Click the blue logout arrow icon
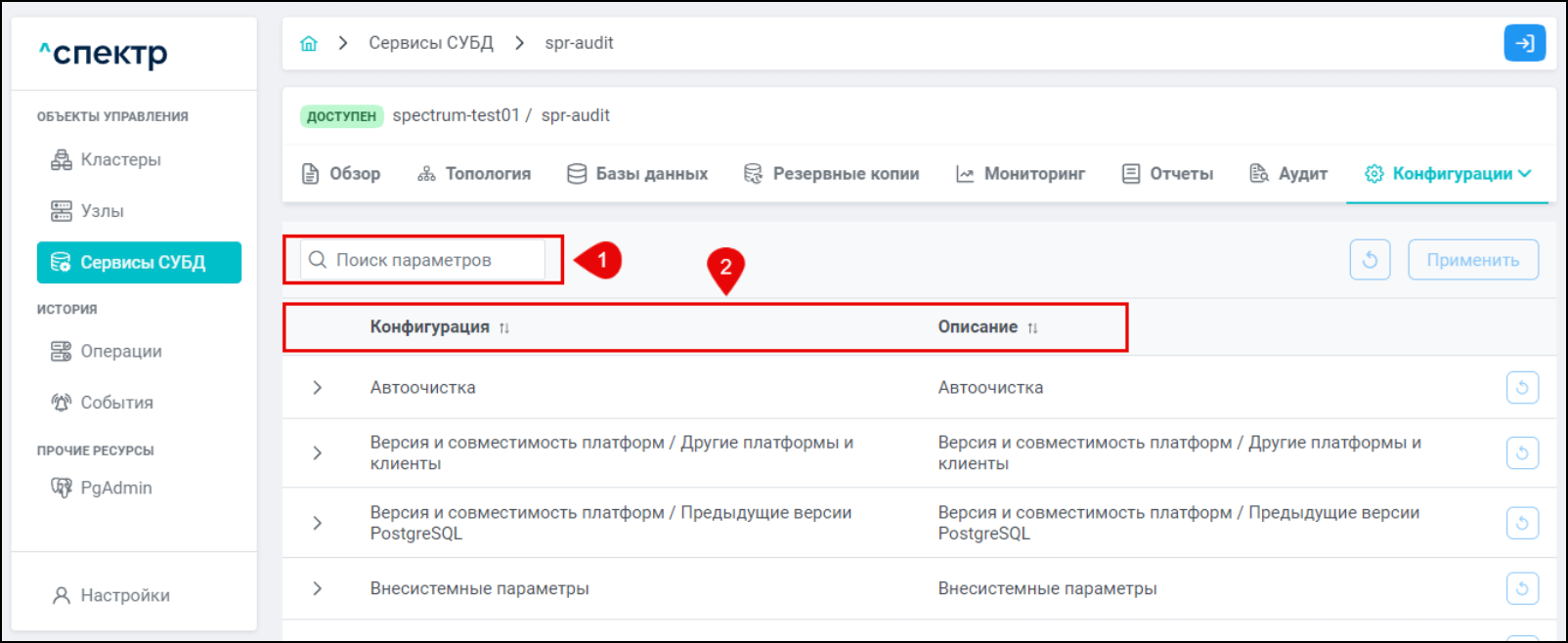Image resolution: width=1568 pixels, height=643 pixels. tap(1524, 43)
